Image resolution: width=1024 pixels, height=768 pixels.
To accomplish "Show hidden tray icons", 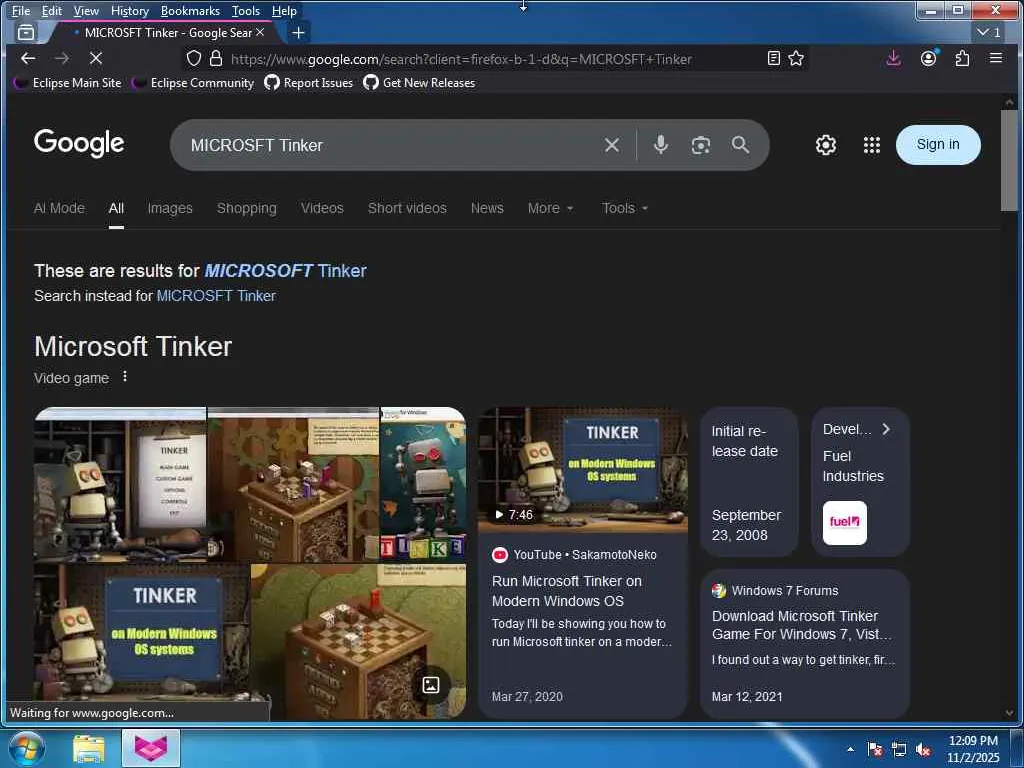I will (x=850, y=749).
